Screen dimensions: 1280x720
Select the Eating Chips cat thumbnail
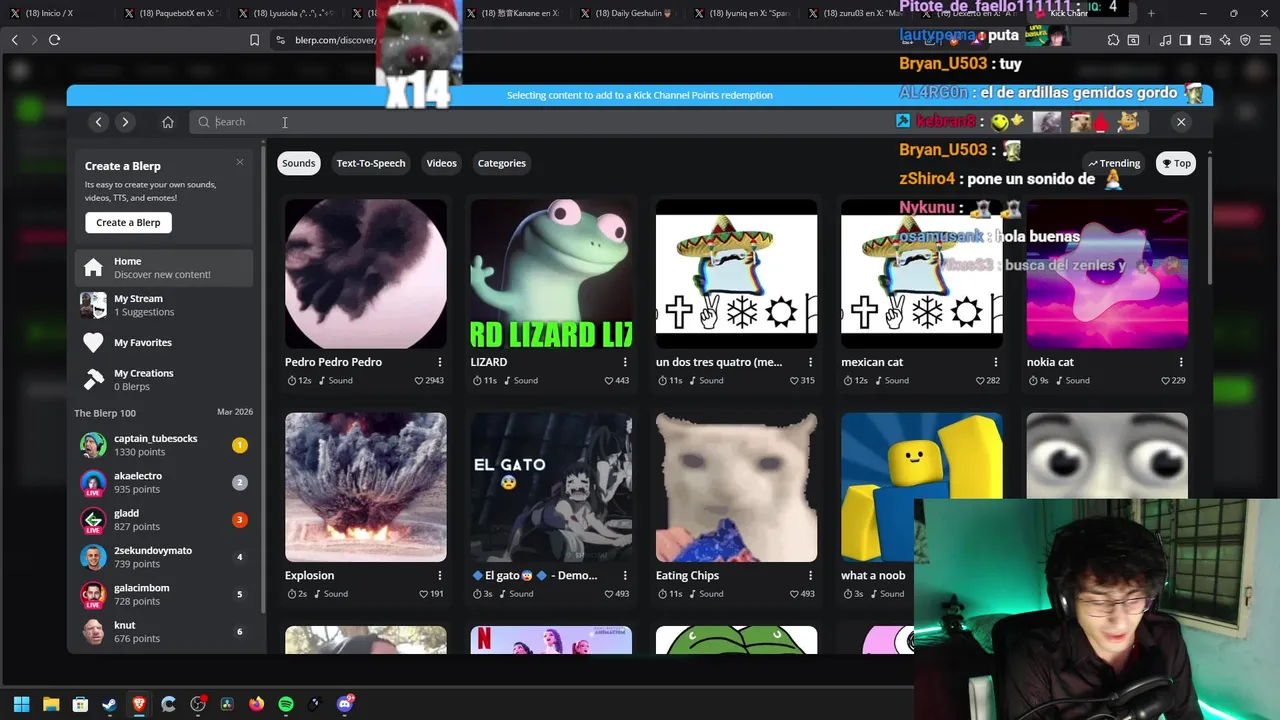pos(736,487)
